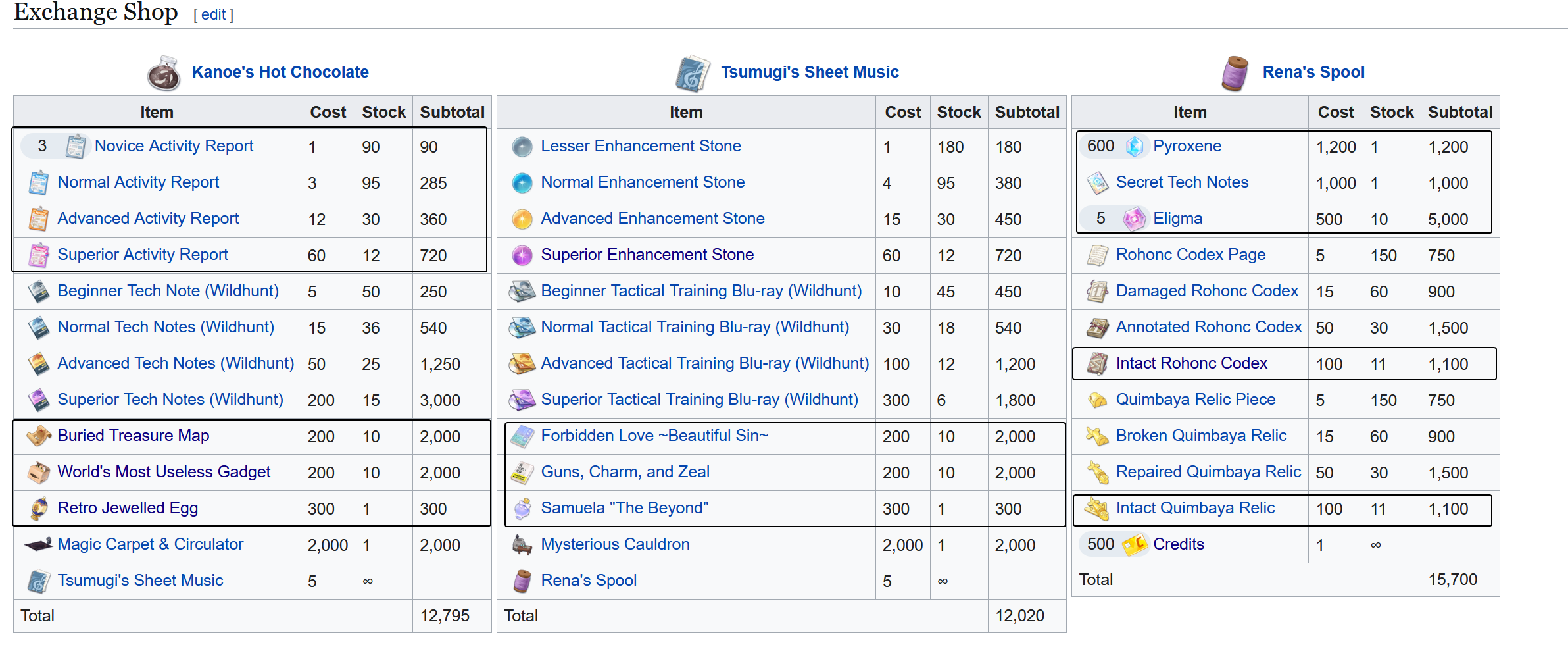Click the Normal Enhancement Stone icon
Viewport: 1568px width, 645px height.
[x=522, y=182]
